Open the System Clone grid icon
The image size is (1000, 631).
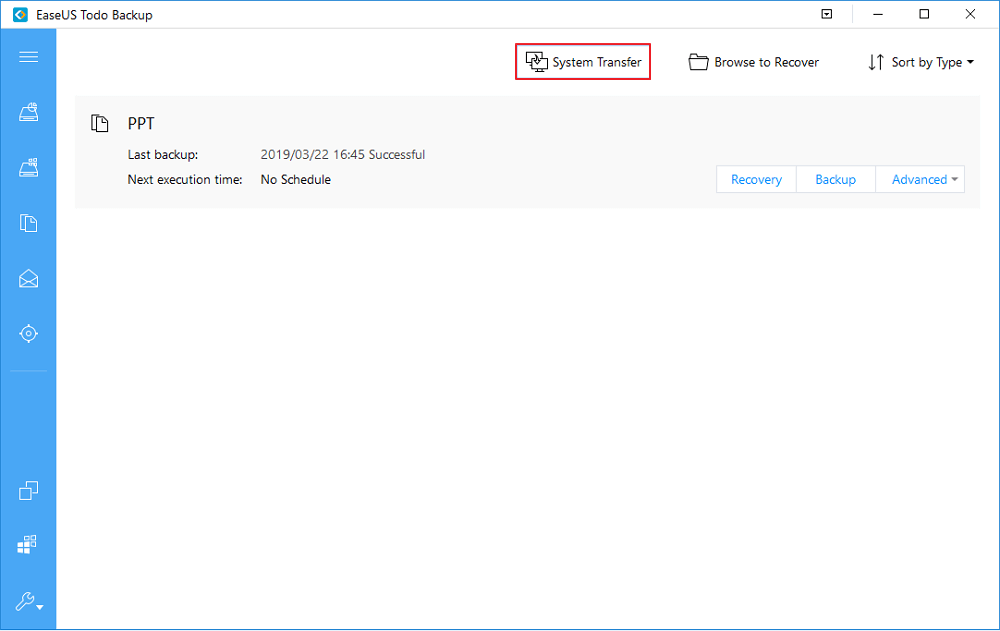point(28,544)
